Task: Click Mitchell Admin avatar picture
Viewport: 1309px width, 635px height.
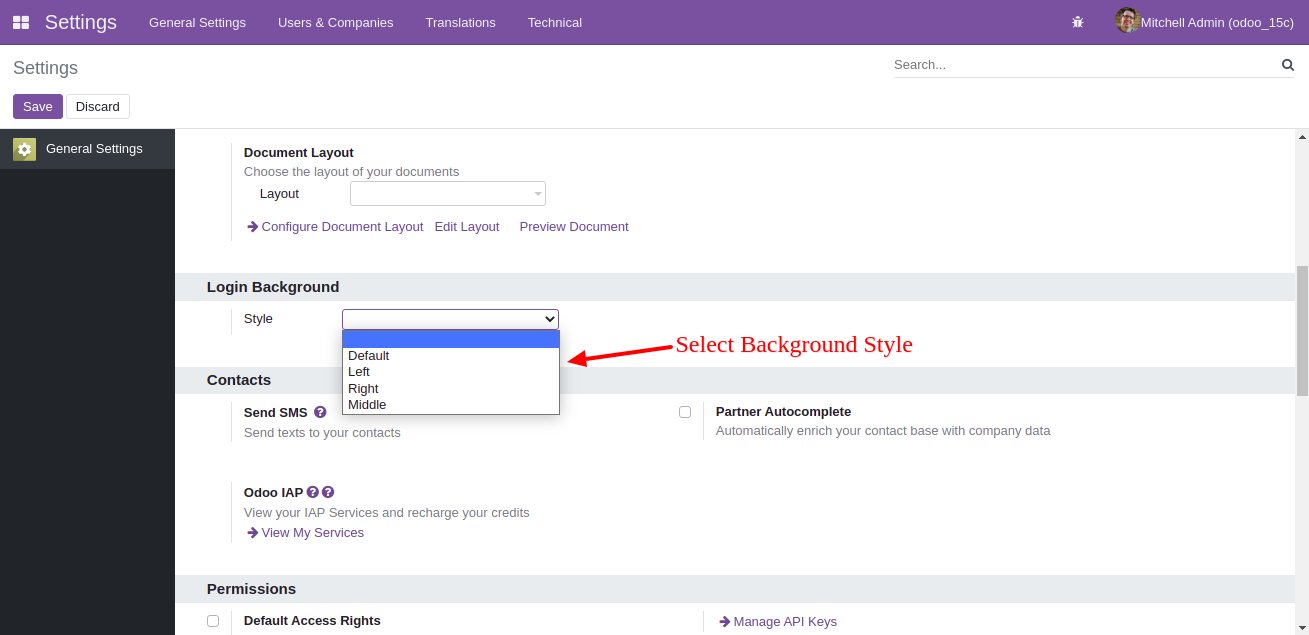Action: [x=1127, y=21]
